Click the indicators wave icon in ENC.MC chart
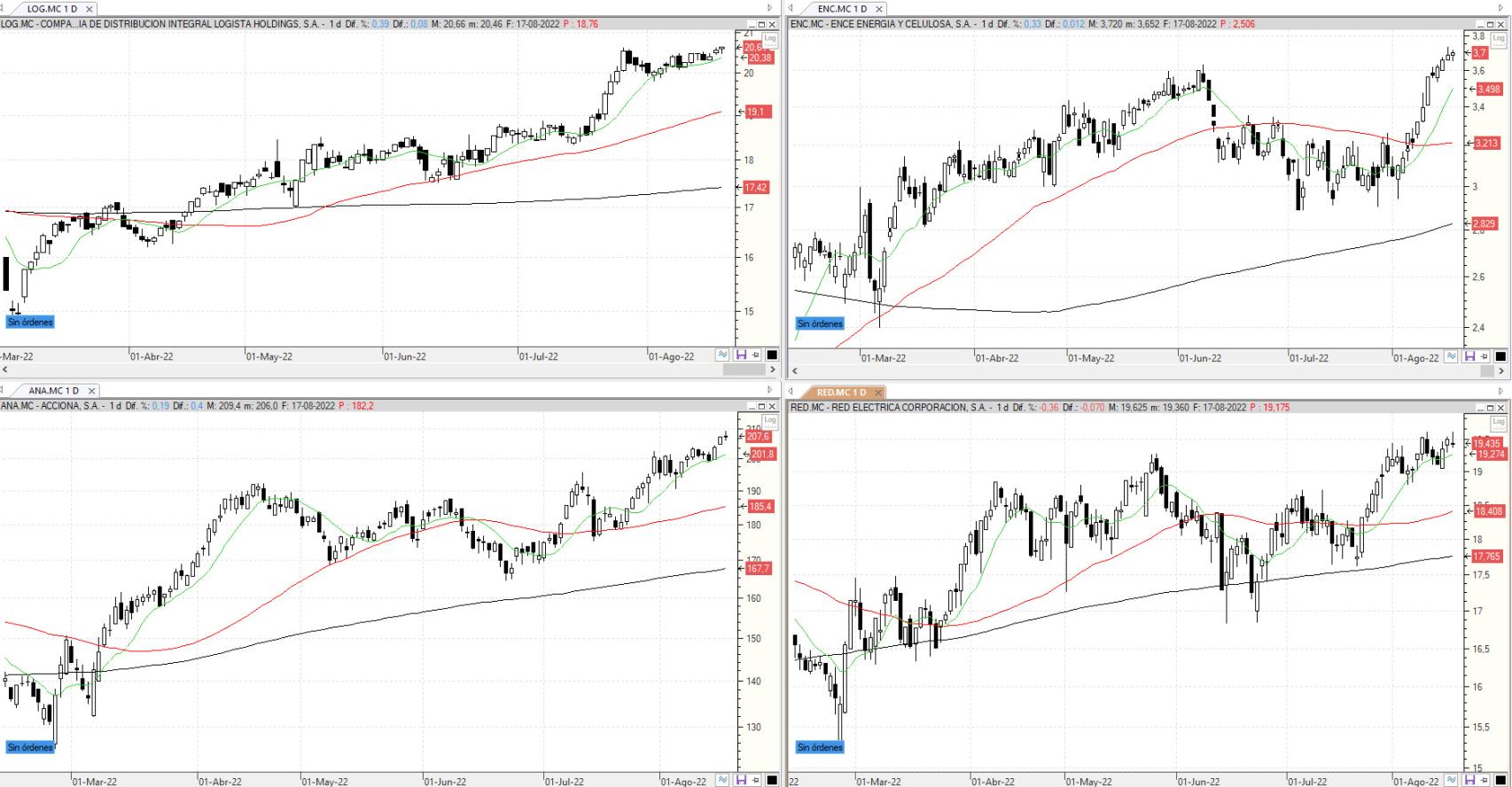This screenshot has height=787, width=1512. tap(1451, 356)
